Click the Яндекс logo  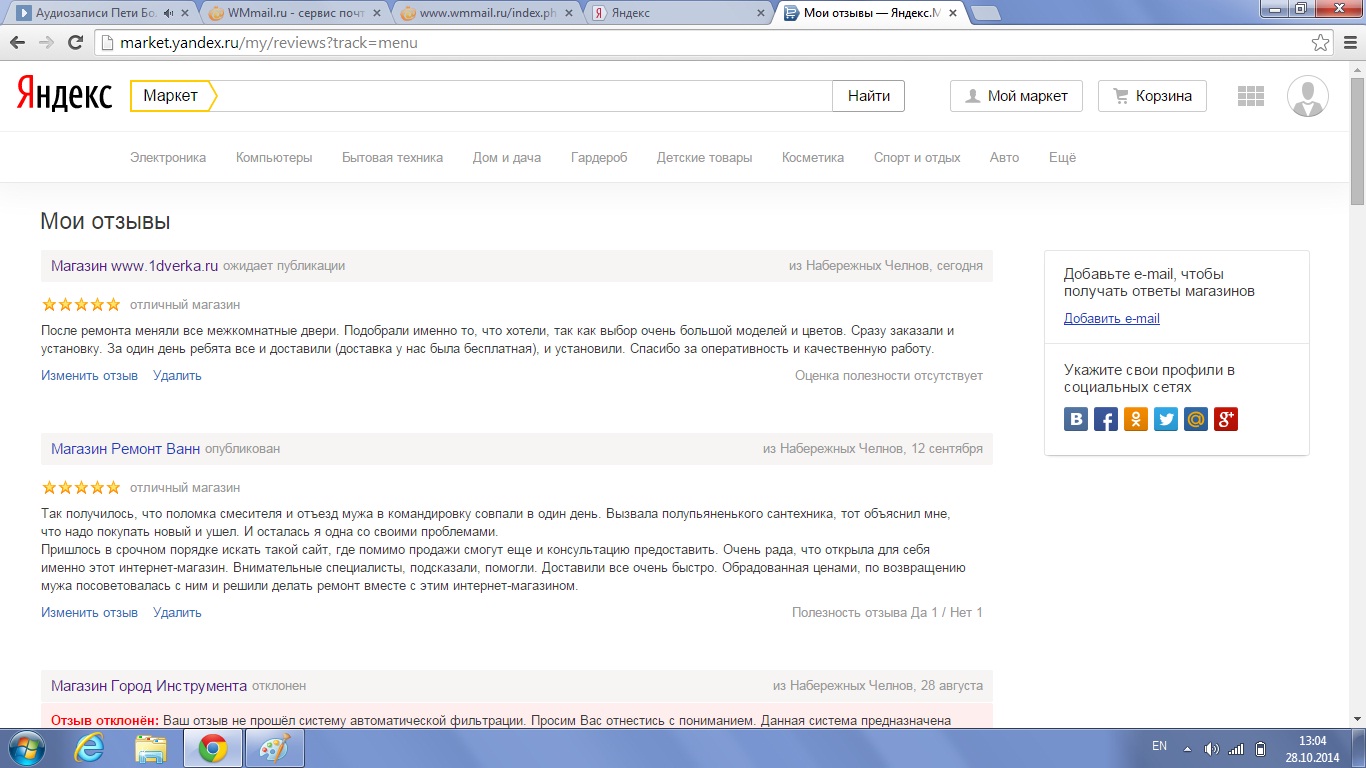click(x=64, y=95)
